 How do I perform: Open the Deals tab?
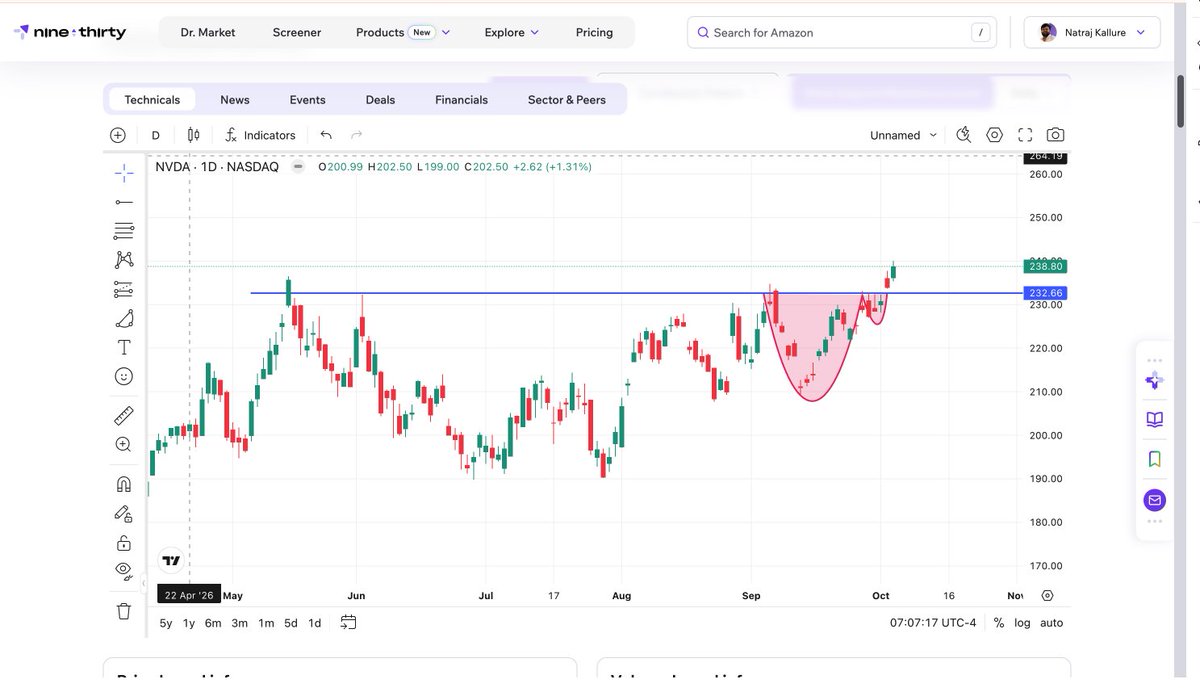click(380, 100)
